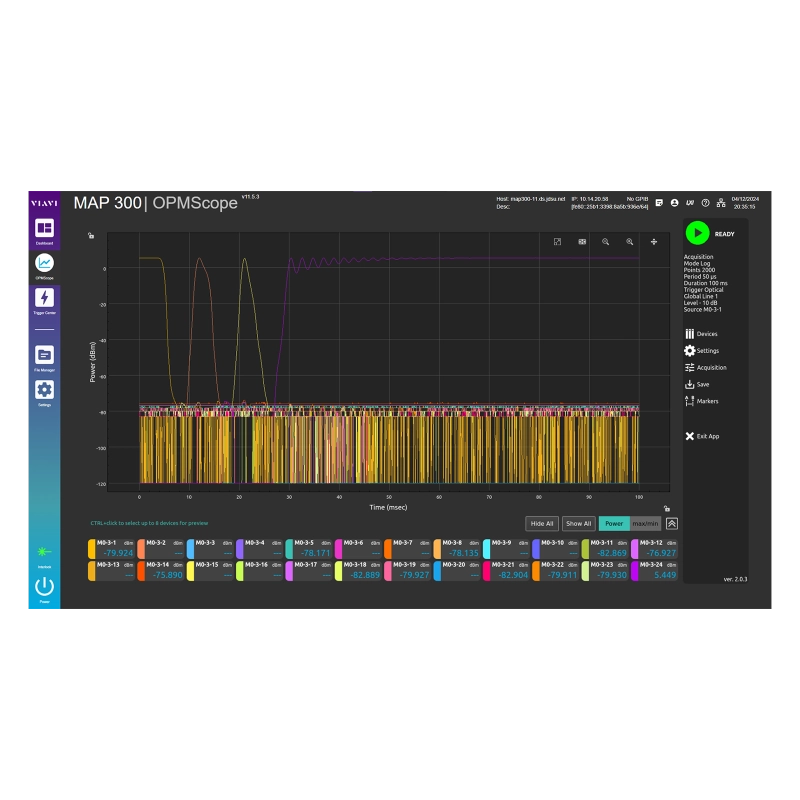Click the chart fit-to-view icon
Image resolution: width=800 pixels, height=800 pixels.
tap(582, 242)
